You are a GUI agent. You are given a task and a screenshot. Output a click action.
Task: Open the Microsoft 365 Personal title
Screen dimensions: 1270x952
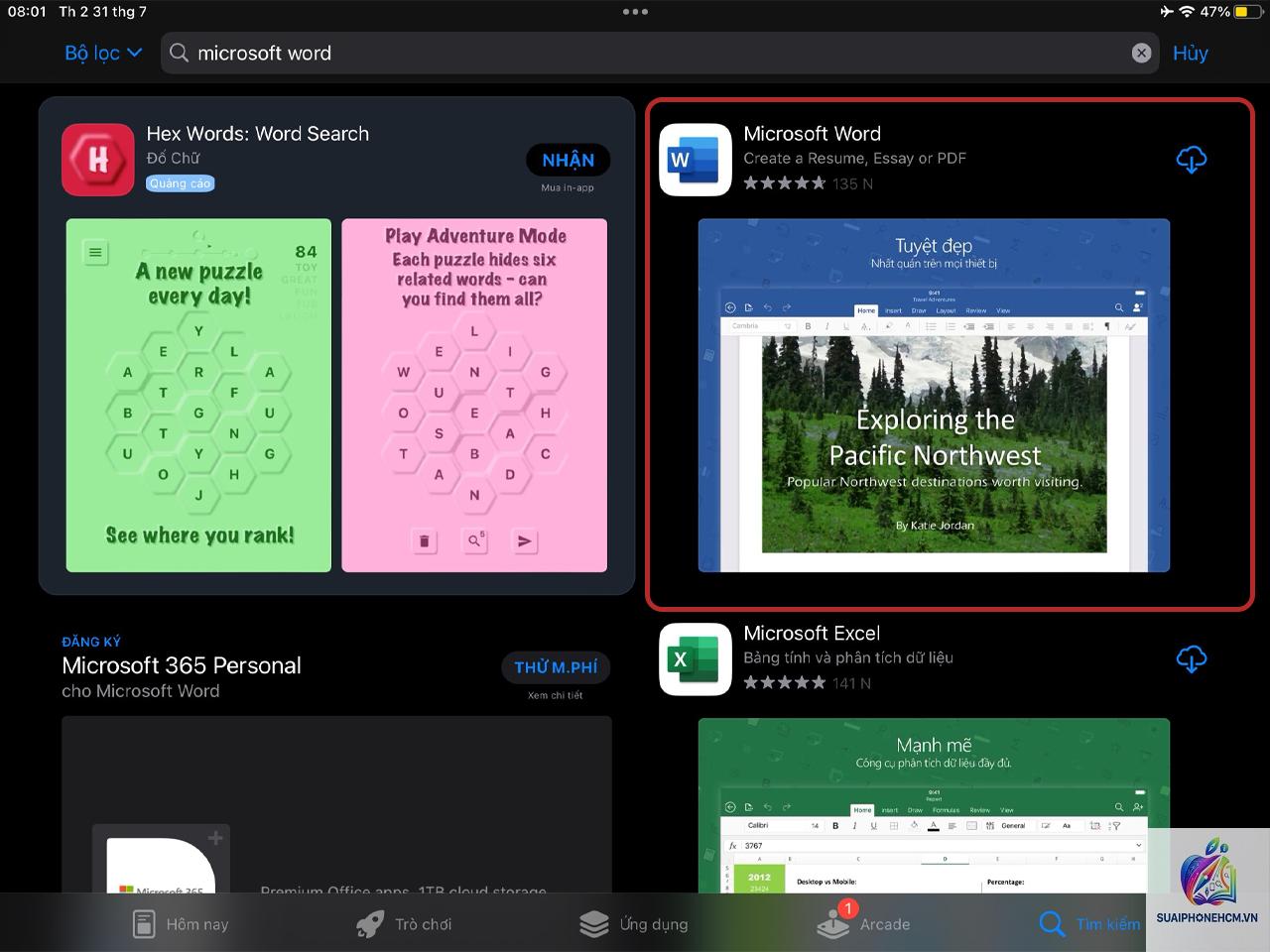pos(182,665)
